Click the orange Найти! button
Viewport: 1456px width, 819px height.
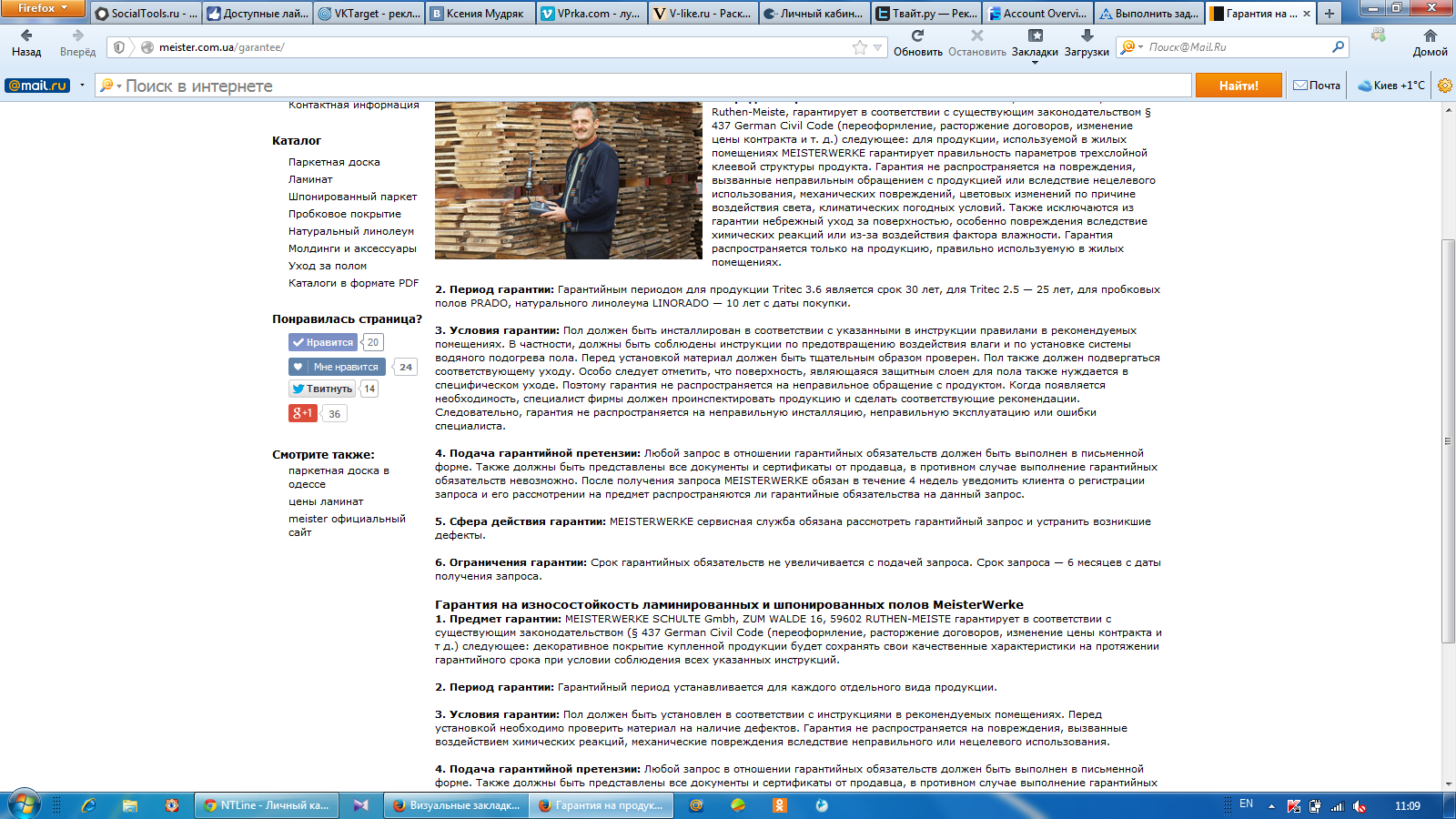(x=1239, y=86)
